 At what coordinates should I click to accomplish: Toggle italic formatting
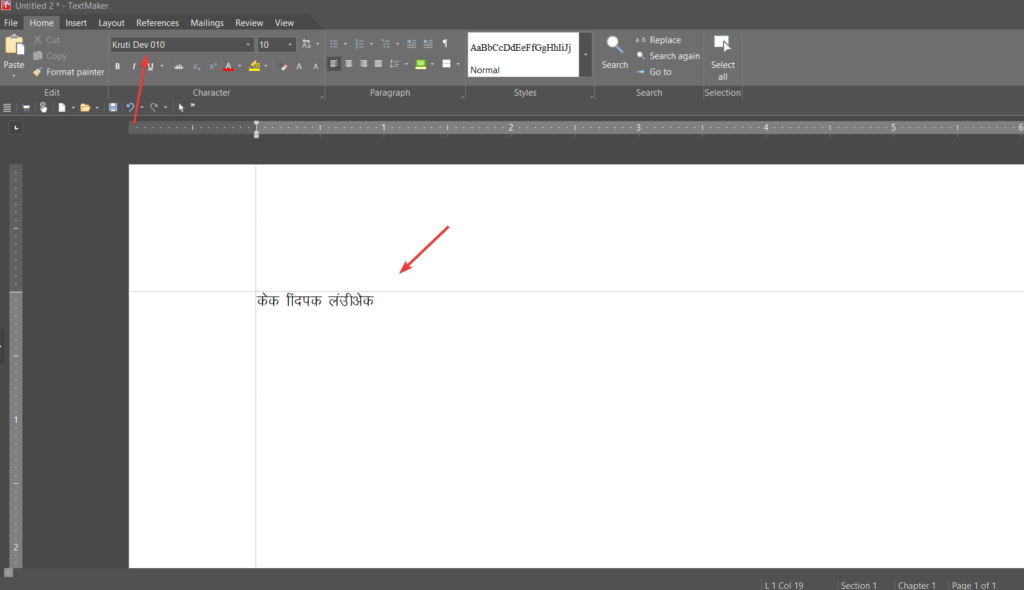click(x=134, y=66)
